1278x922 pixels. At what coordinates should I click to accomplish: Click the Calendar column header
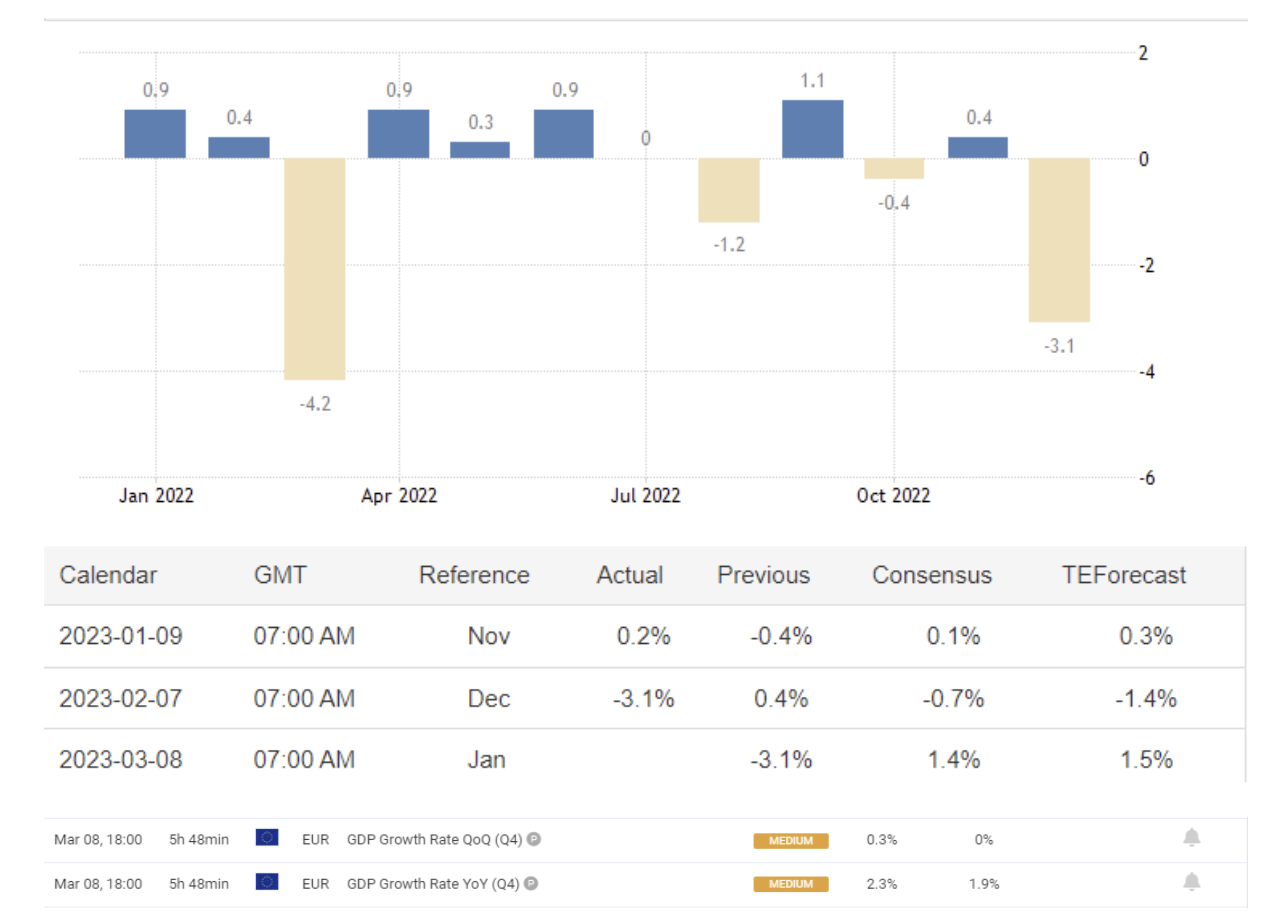pyautogui.click(x=108, y=575)
